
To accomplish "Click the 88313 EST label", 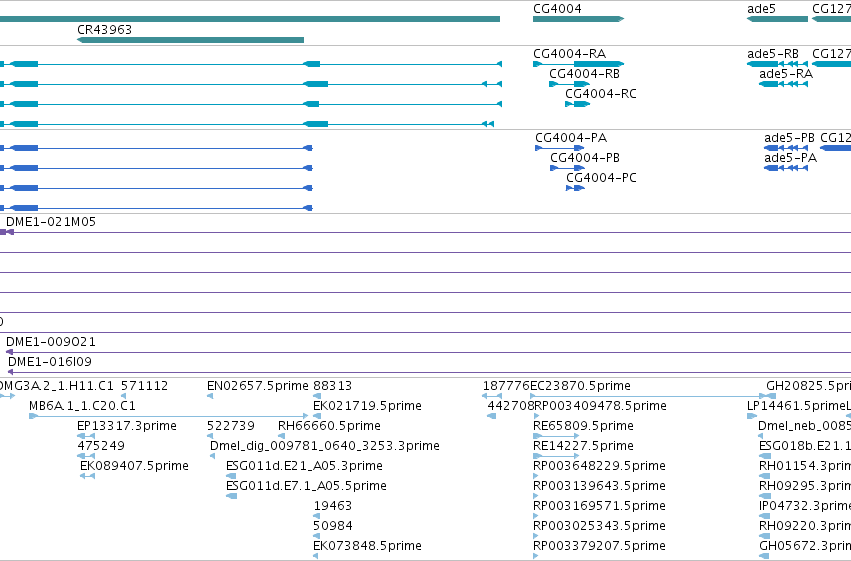I will coord(332,386).
